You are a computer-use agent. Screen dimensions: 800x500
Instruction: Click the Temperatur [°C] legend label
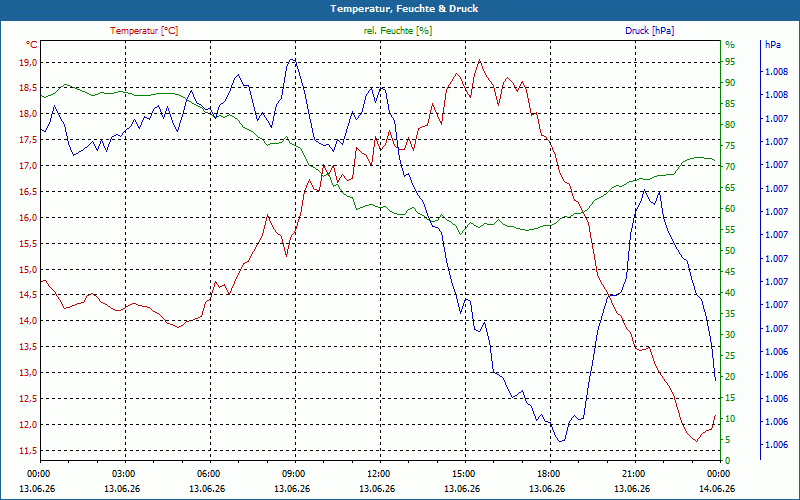pos(144,31)
